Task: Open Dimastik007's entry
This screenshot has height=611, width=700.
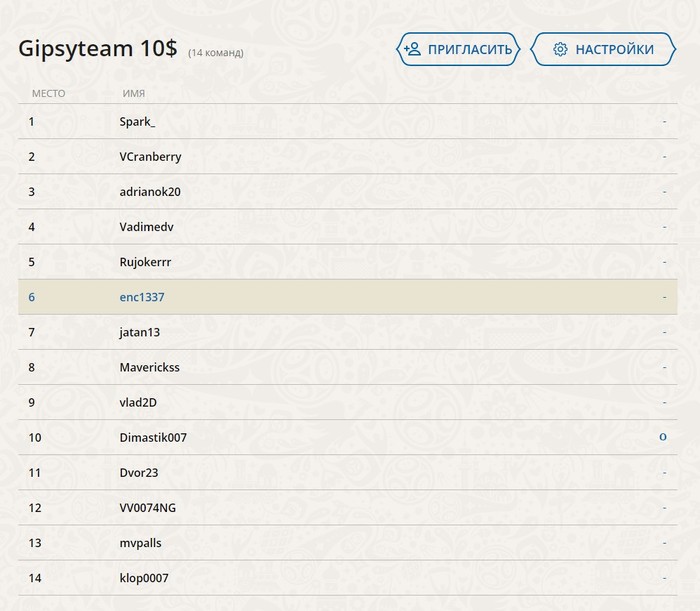Action: [x=348, y=437]
